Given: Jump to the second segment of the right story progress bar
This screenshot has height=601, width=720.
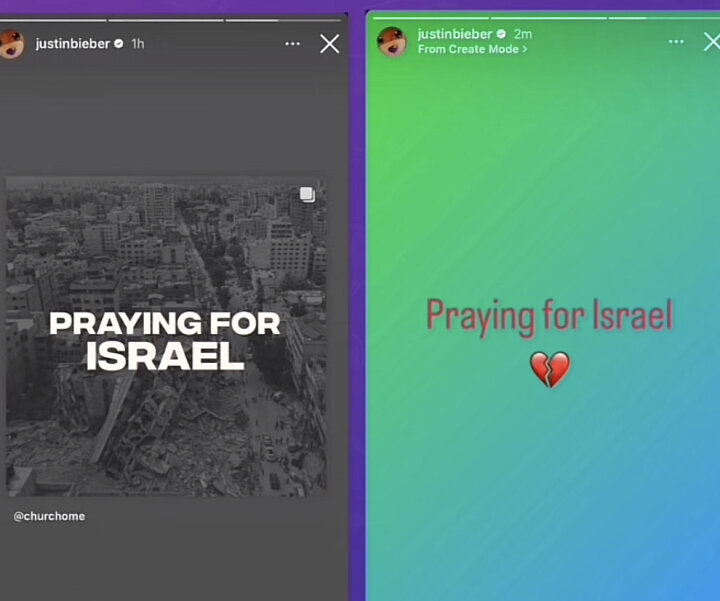Looking at the screenshot, I should pyautogui.click(x=549, y=18).
